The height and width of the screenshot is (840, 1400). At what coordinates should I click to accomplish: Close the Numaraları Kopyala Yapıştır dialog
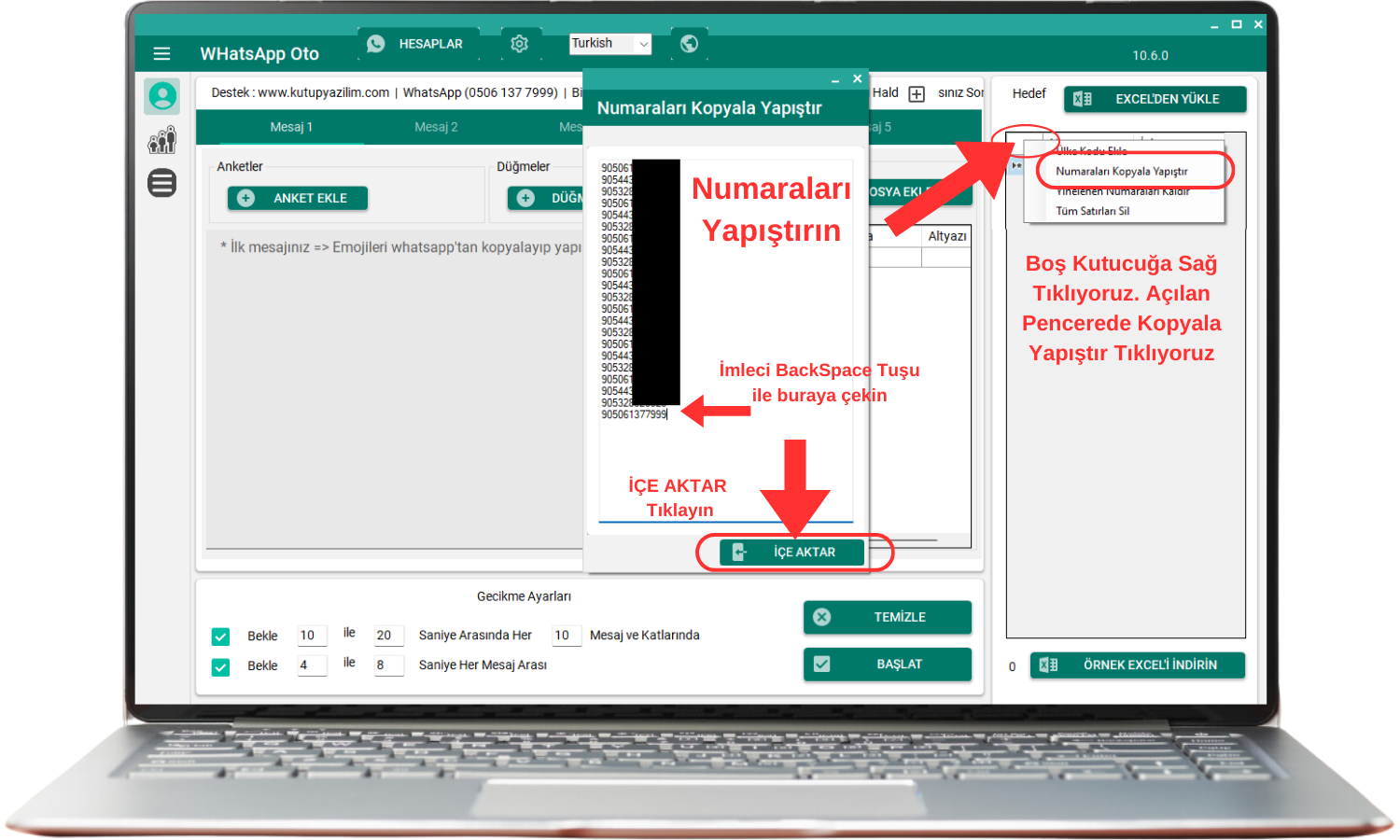tap(857, 78)
